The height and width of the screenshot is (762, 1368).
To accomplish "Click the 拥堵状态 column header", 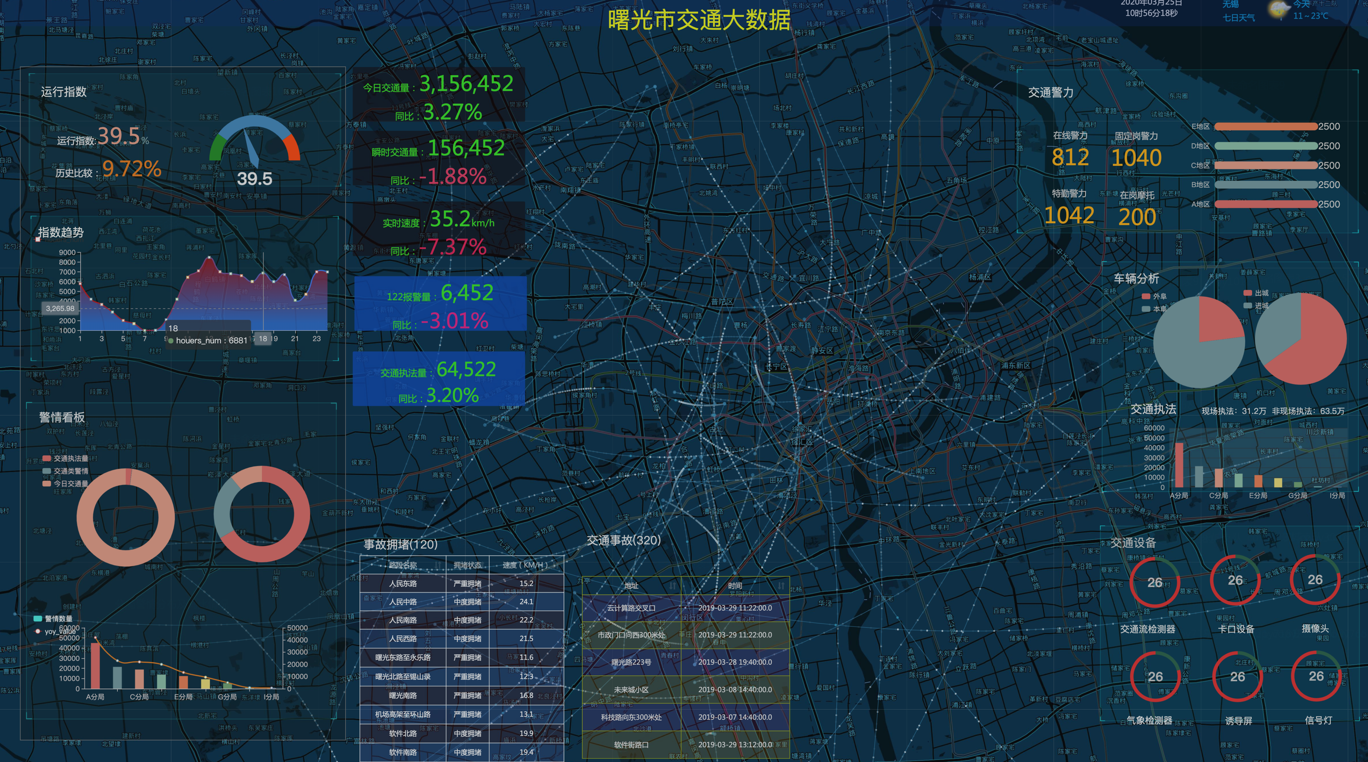I will point(467,566).
